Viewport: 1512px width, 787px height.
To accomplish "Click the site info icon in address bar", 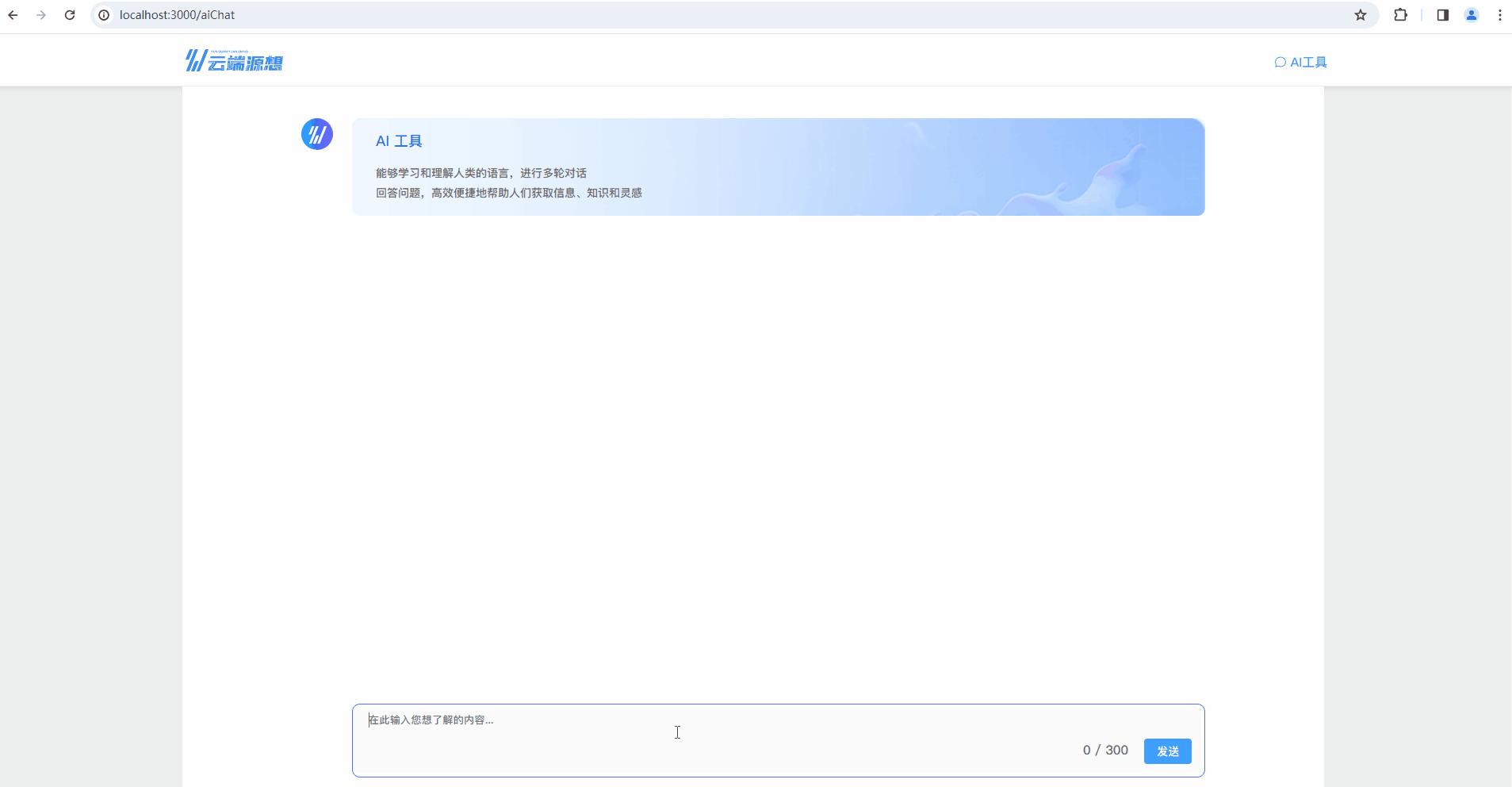I will point(104,14).
